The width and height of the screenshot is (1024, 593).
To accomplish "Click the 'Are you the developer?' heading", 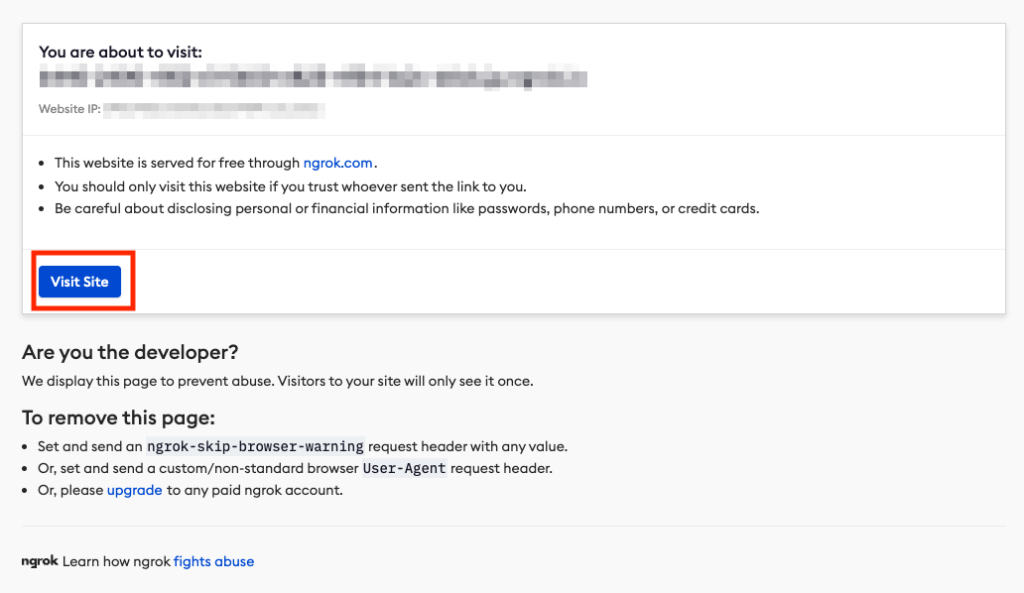I will [130, 352].
